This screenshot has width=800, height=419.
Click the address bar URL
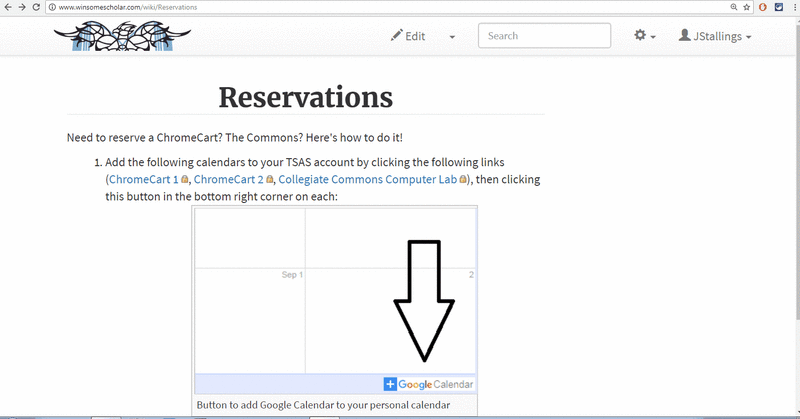click(128, 7)
